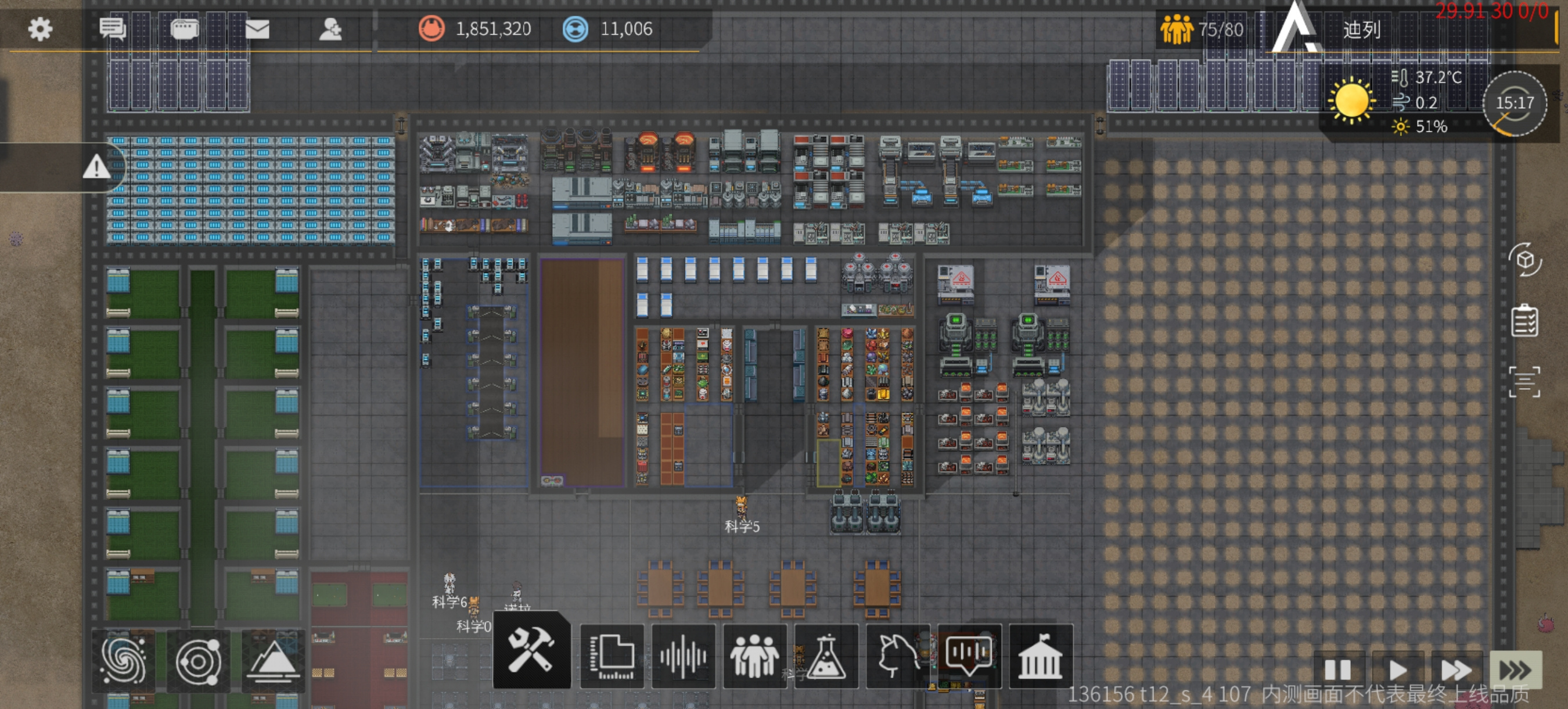Open the sound waveform panel
The image size is (1568, 709).
684,656
